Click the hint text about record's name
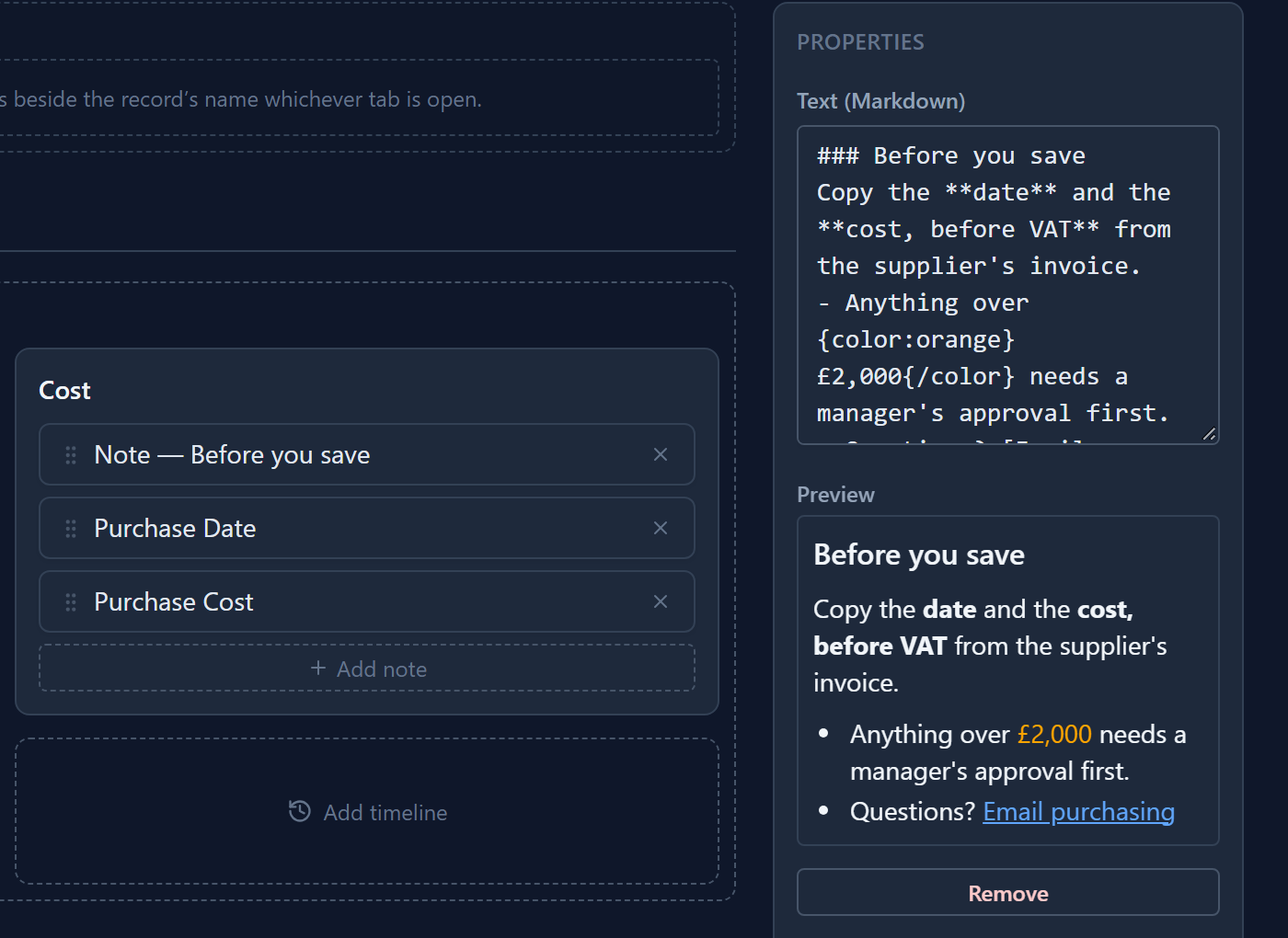Screen dimensions: 1288x938 tap(241, 99)
